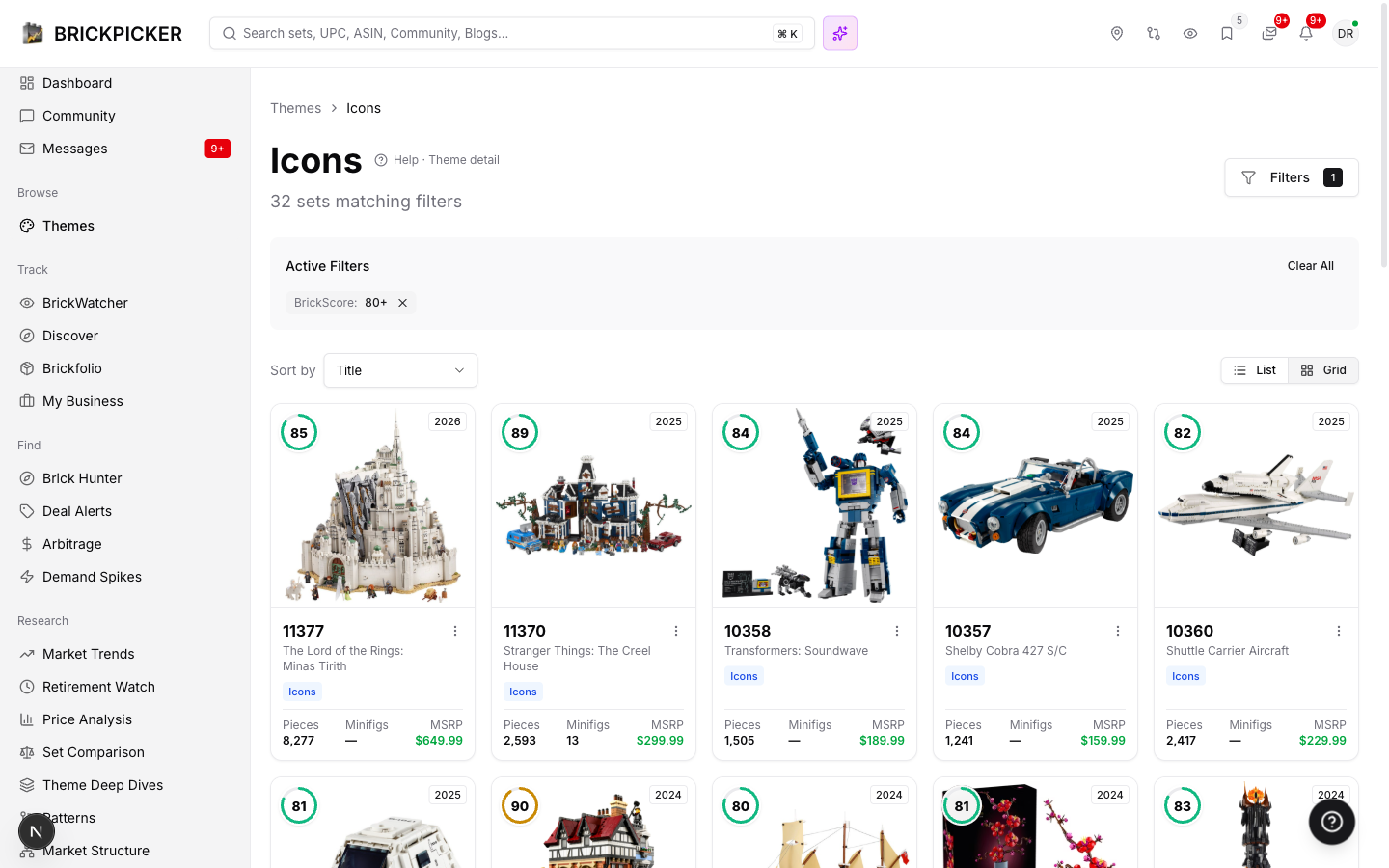
Task: Open the DR user avatar menu
Action: coord(1346,34)
